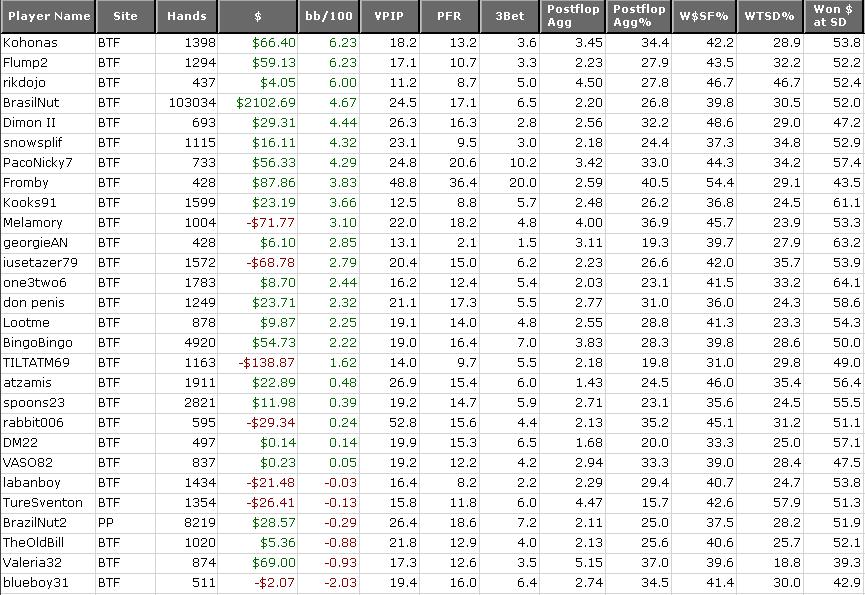Click the 8219 hands cell

200,522
